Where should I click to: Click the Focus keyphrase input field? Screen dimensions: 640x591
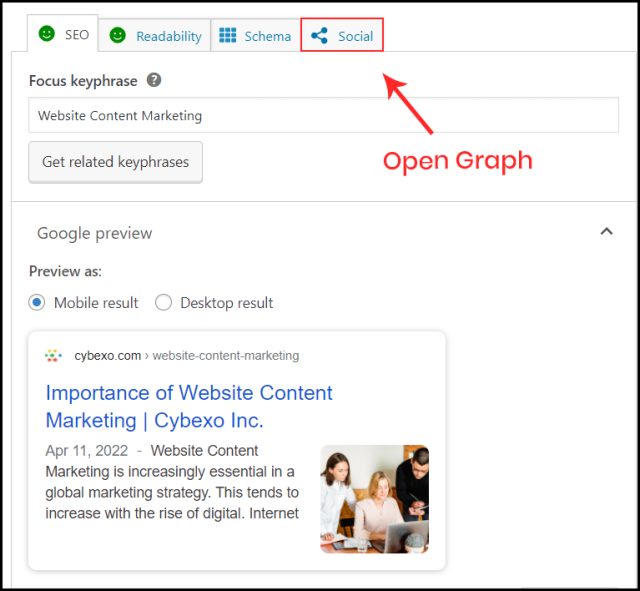point(323,115)
